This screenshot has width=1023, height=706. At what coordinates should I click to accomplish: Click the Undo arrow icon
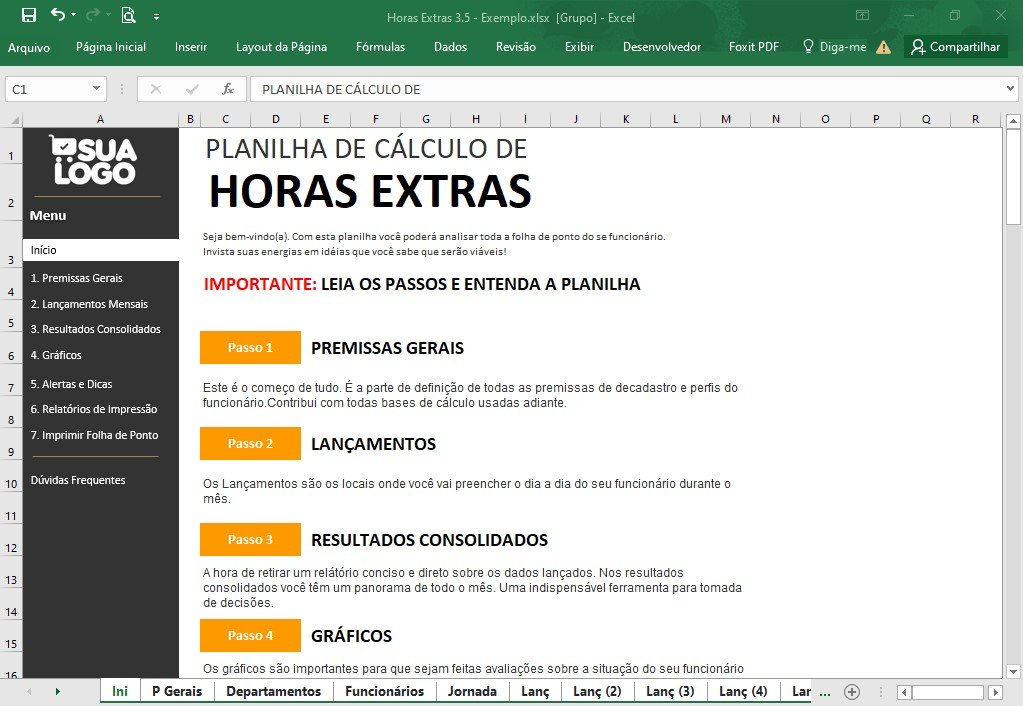tap(57, 14)
